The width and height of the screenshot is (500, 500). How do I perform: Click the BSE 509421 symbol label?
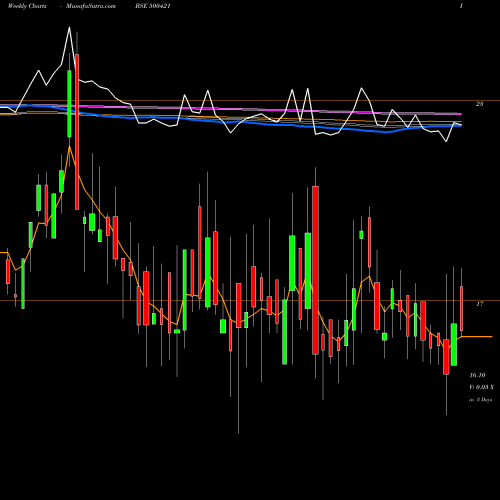coord(153,6)
